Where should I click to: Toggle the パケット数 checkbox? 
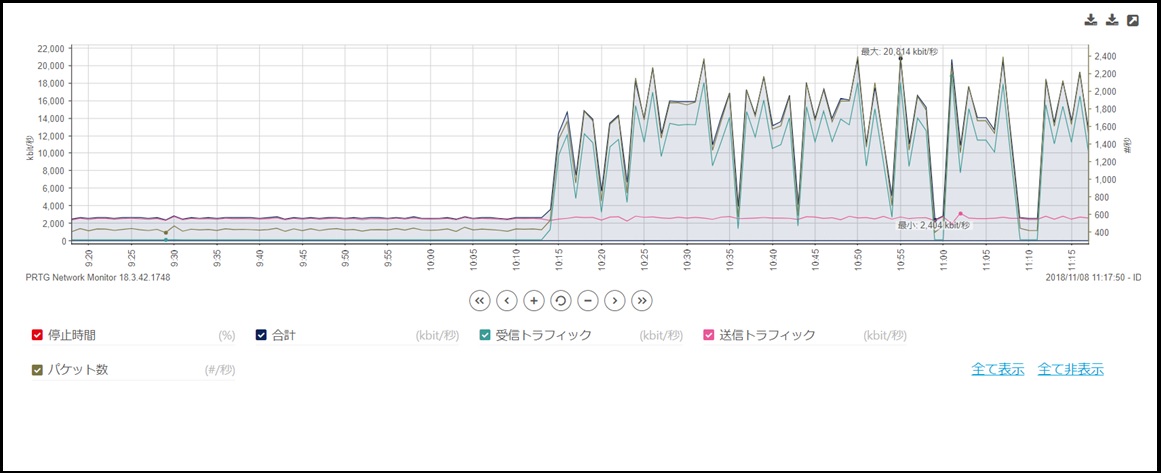[x=37, y=370]
